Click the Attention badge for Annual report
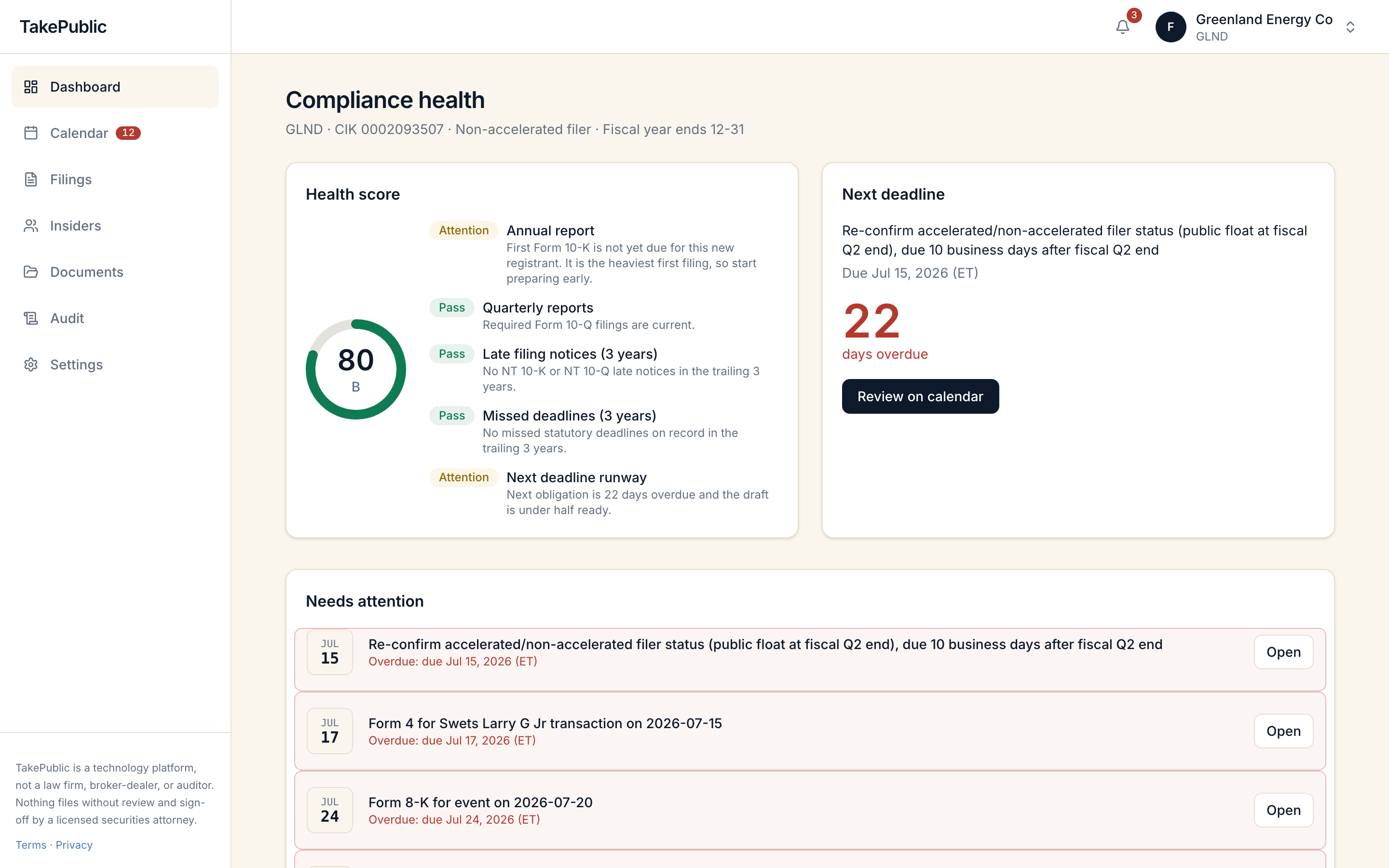The height and width of the screenshot is (868, 1389). 464,230
